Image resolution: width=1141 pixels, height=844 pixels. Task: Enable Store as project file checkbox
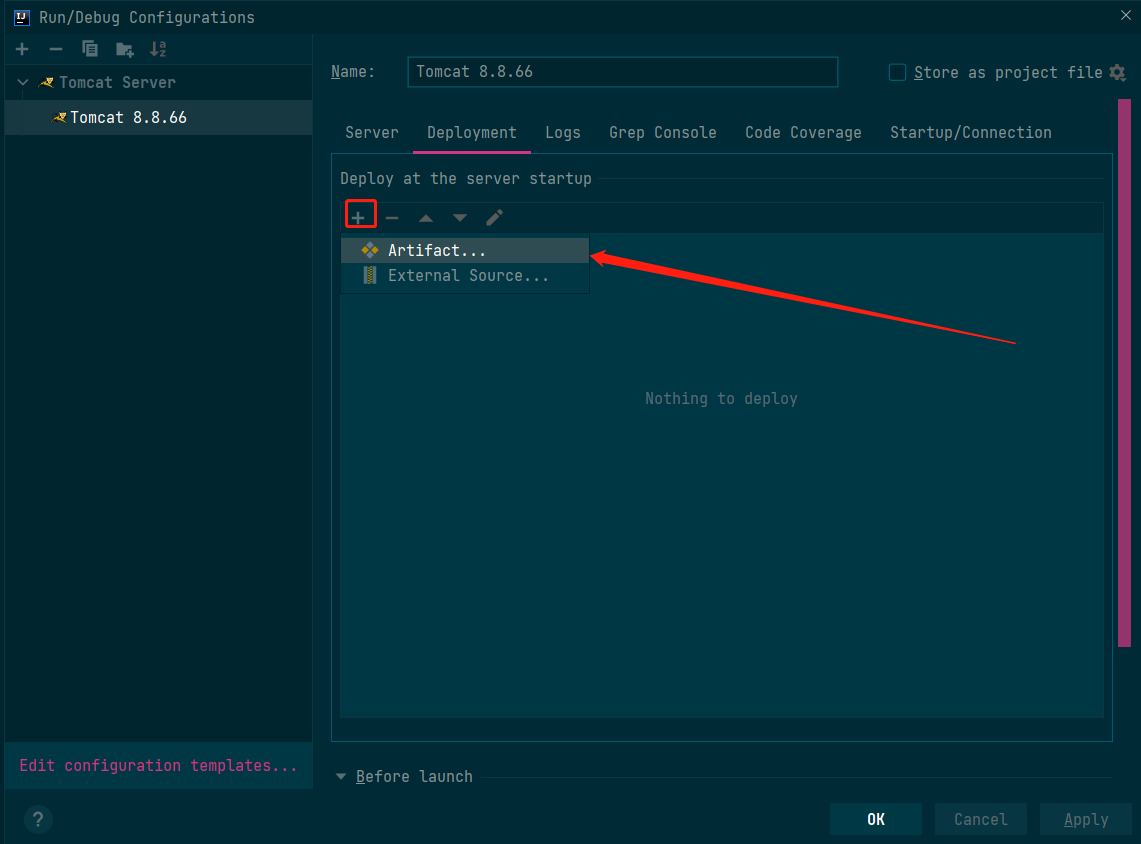click(x=897, y=72)
